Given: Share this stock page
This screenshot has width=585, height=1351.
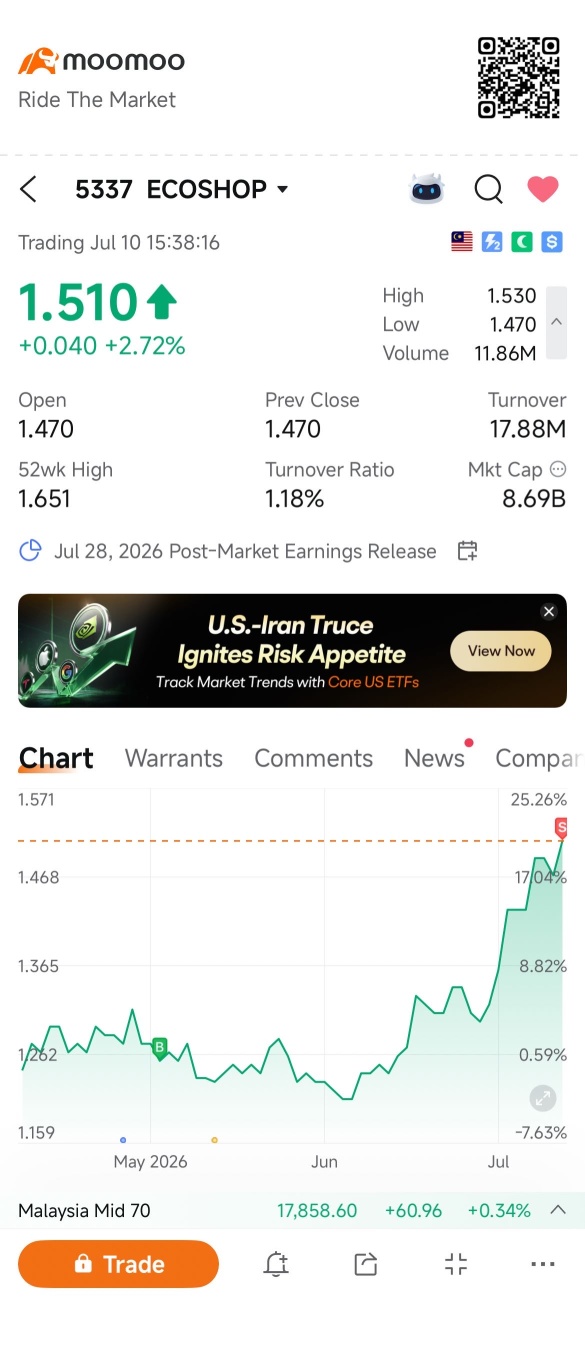Looking at the screenshot, I should [366, 1264].
